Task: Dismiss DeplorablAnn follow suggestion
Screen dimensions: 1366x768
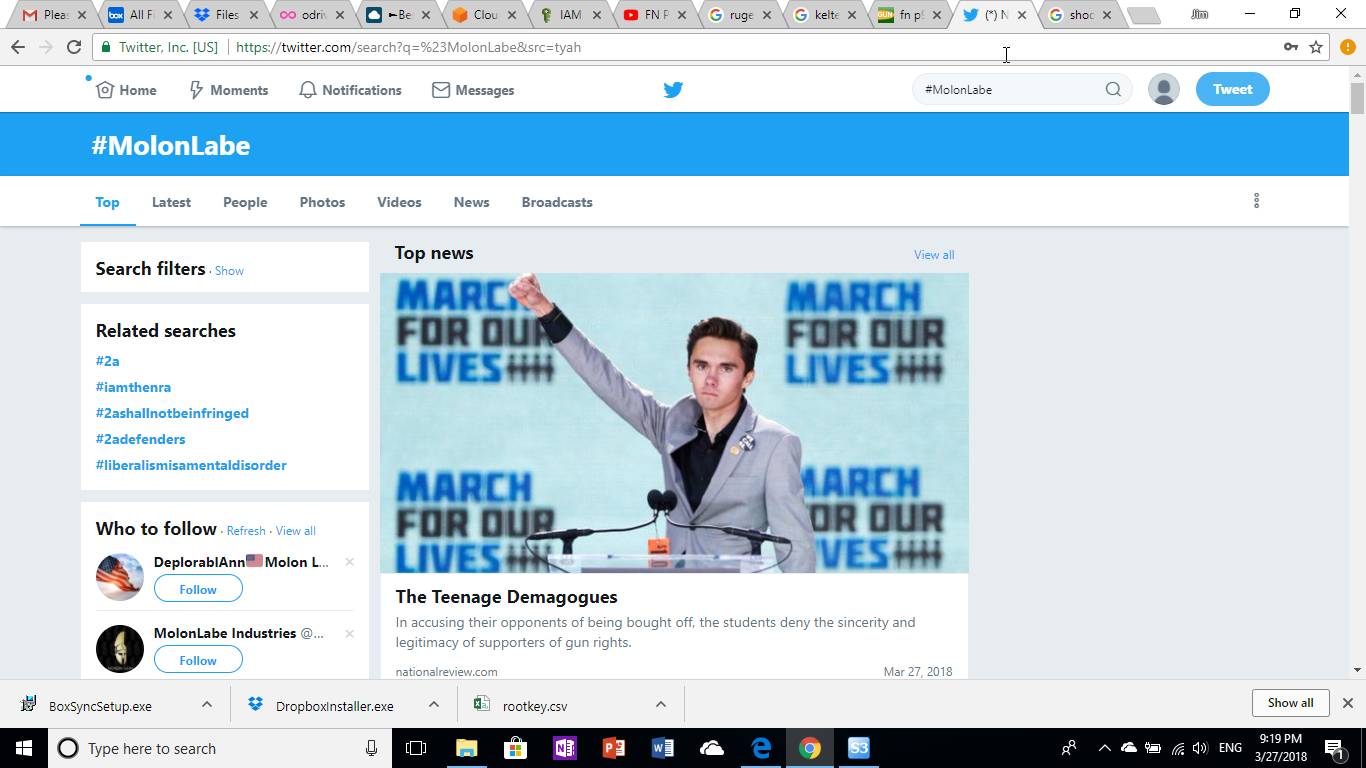Action: (349, 562)
